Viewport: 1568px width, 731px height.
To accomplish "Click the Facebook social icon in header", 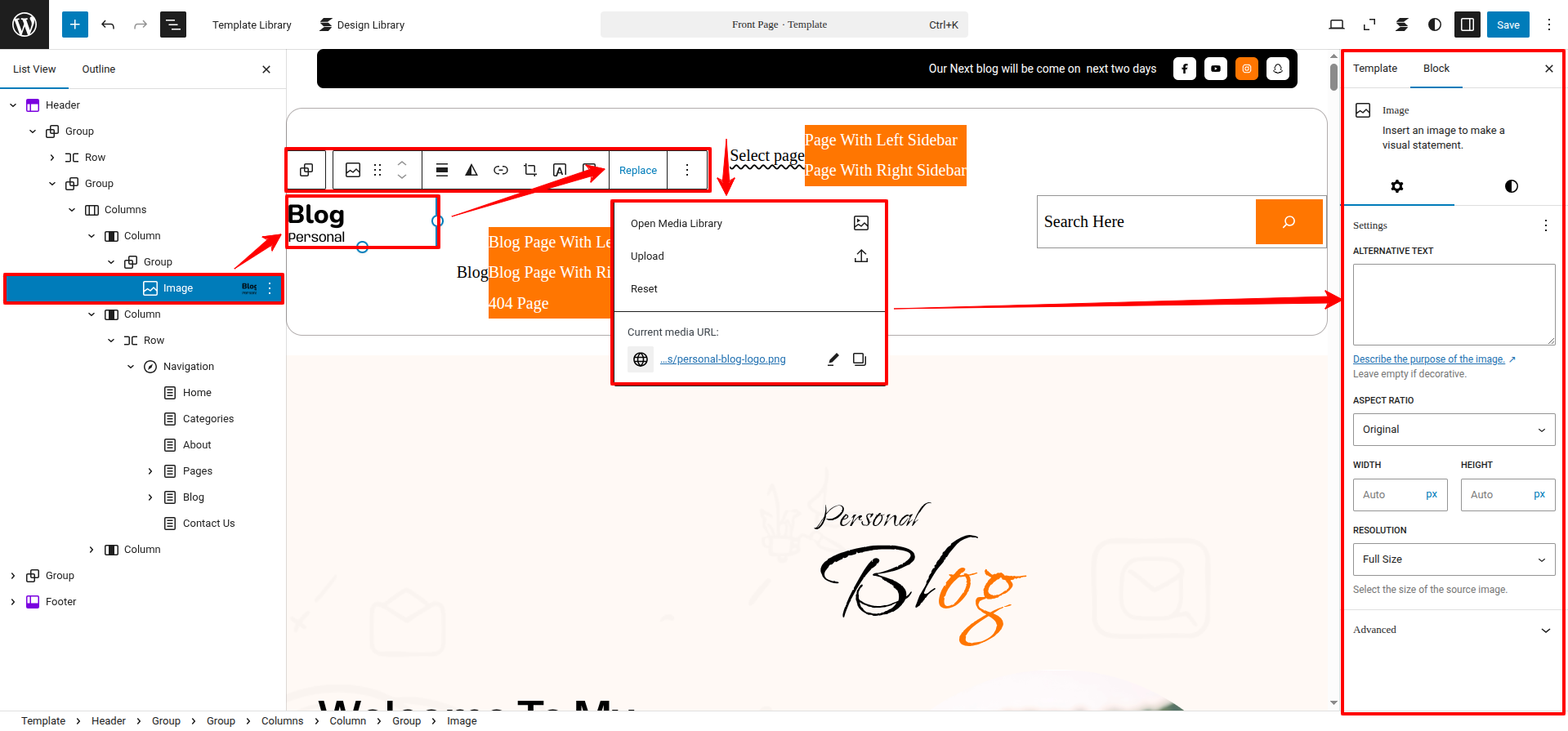I will click(1184, 69).
